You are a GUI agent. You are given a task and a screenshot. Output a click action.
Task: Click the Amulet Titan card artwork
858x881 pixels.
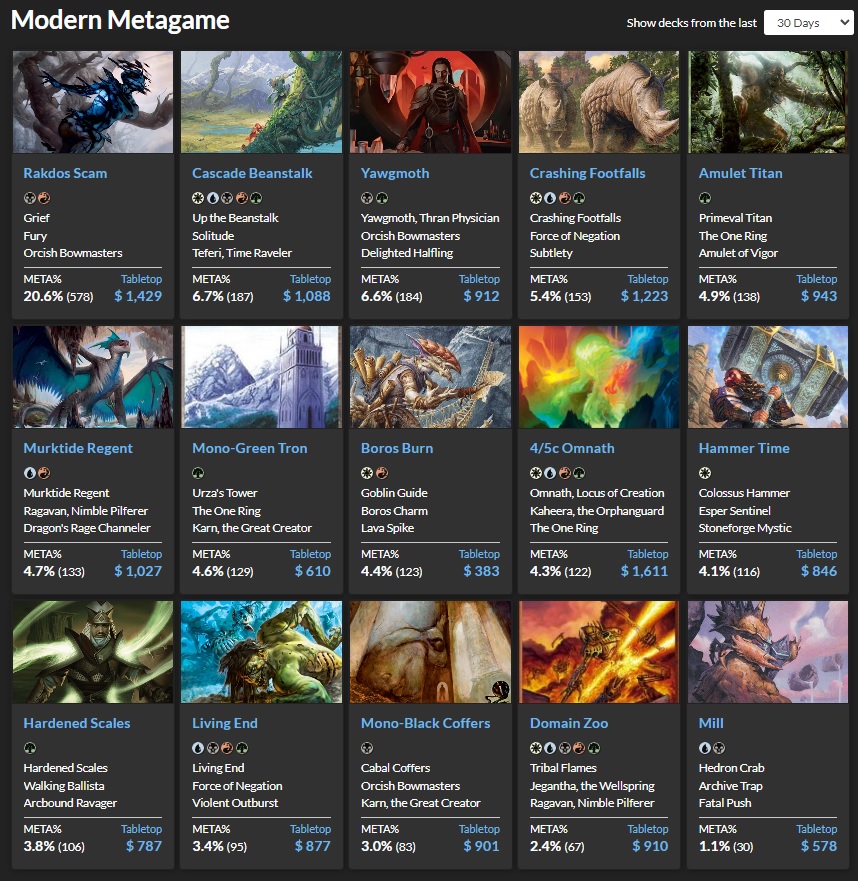[768, 102]
